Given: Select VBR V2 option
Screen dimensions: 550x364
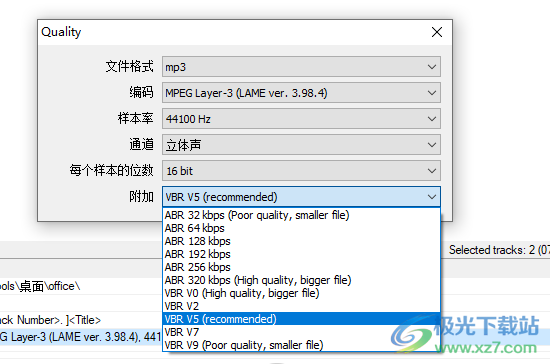Looking at the screenshot, I should tap(301, 306).
